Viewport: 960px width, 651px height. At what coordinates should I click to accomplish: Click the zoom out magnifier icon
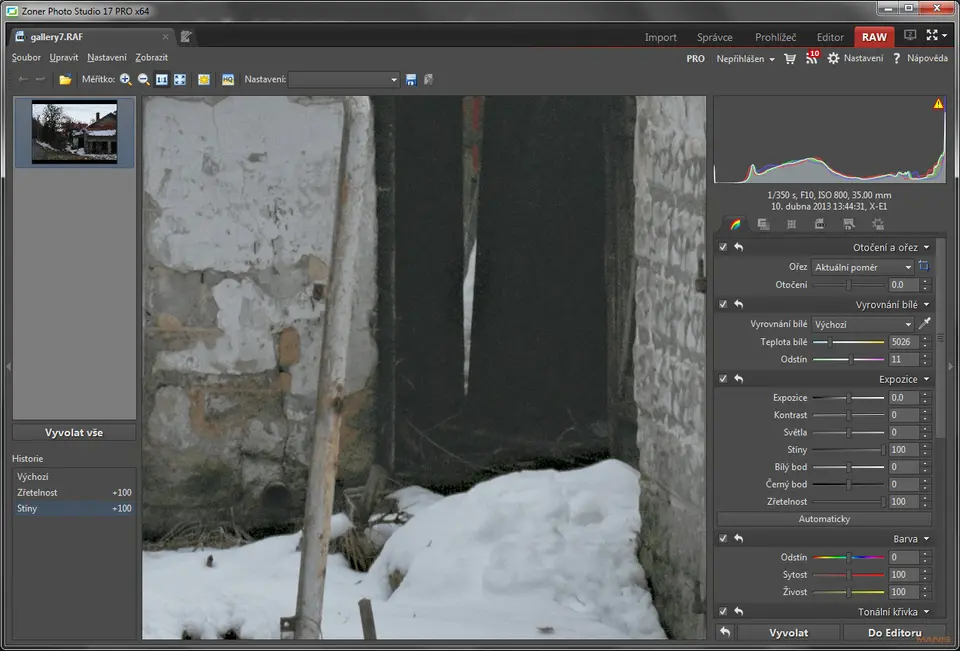144,79
